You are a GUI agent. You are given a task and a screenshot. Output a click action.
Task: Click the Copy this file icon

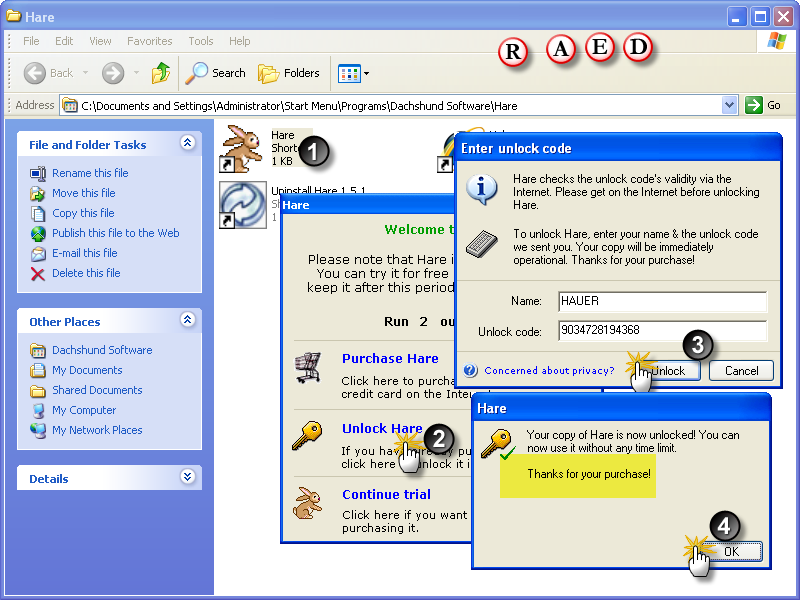tap(38, 214)
